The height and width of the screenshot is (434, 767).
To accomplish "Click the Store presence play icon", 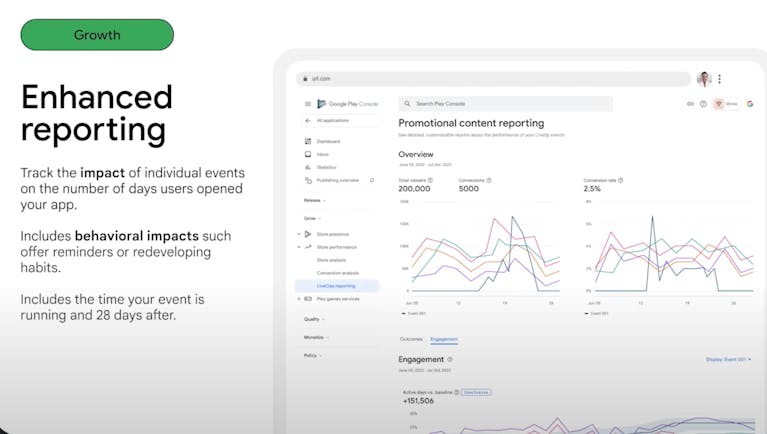I will pyautogui.click(x=308, y=234).
